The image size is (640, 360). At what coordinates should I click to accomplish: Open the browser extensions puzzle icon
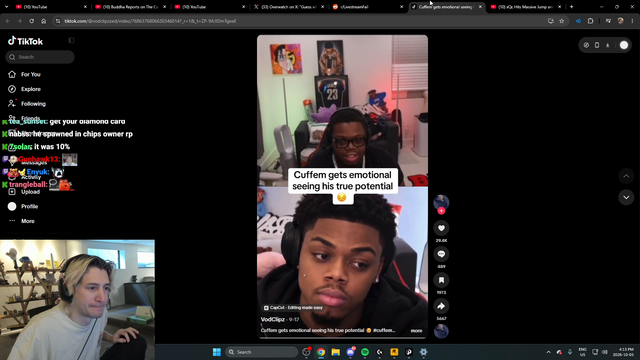point(590,21)
